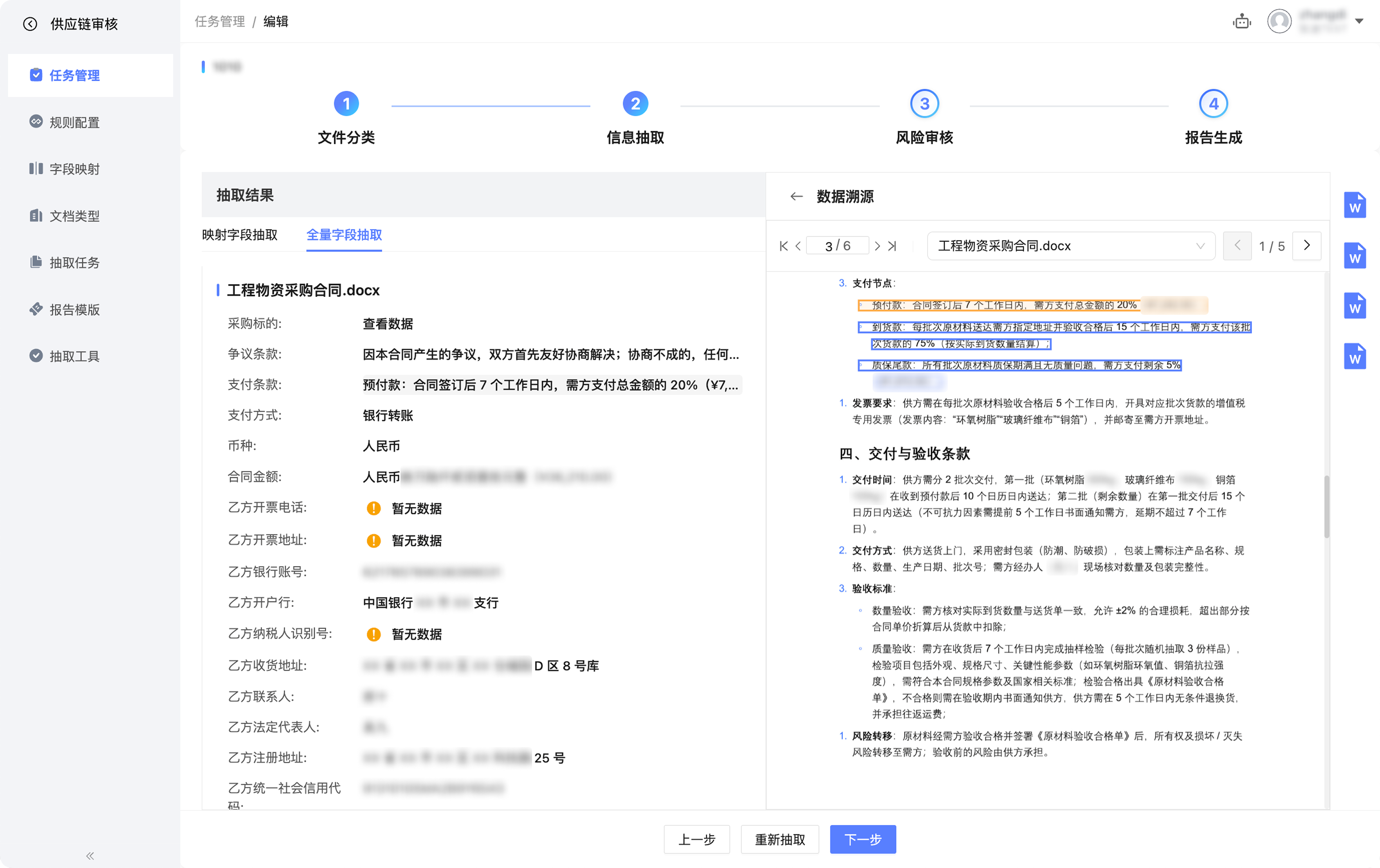Click the 字段映射 sidebar icon
Screen dimensions: 1380x868
click(36, 168)
